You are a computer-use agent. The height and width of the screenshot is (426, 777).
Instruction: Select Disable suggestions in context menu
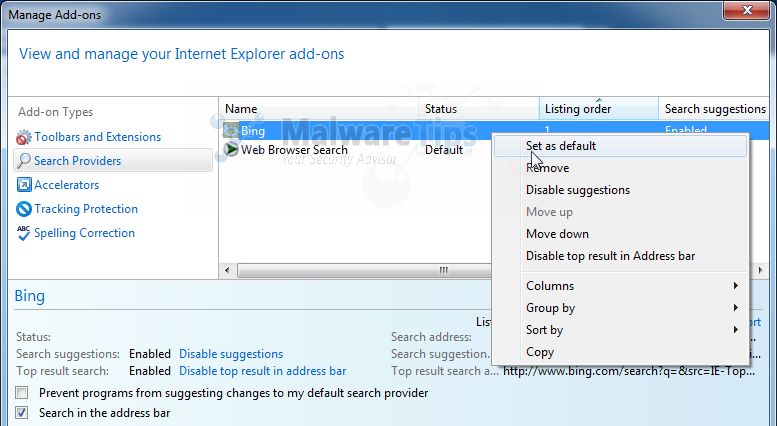tap(620, 190)
